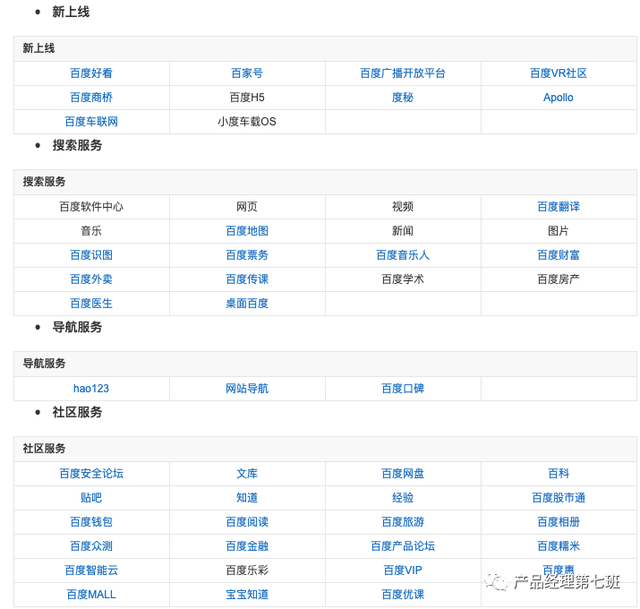
Task: Click the 新闻 cell
Action: coord(402,231)
